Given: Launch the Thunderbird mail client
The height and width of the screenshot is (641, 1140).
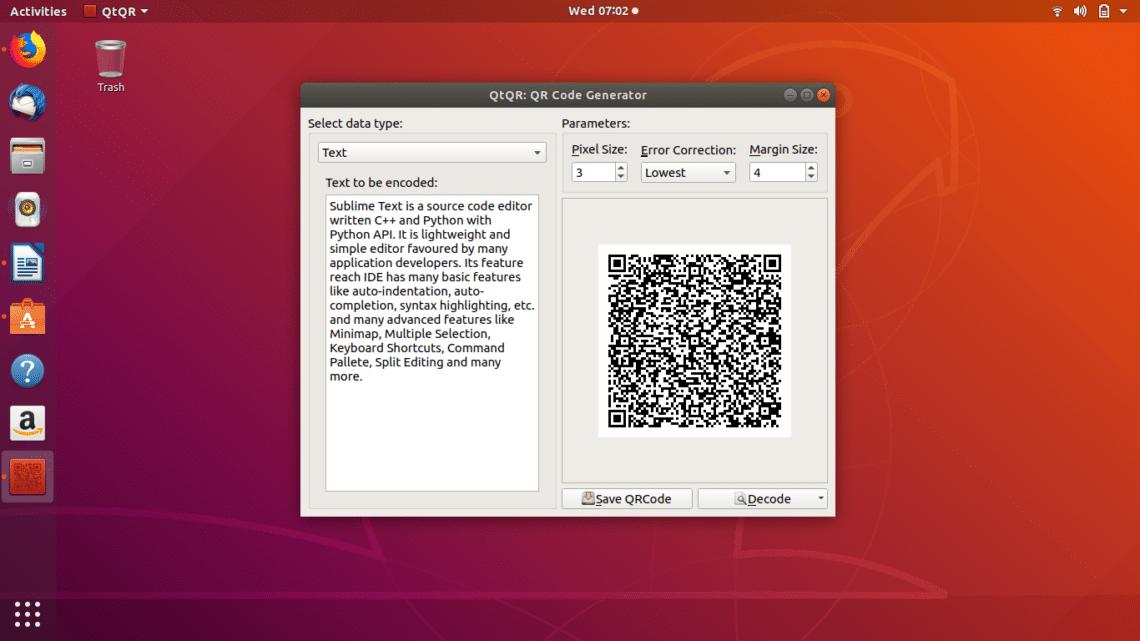Looking at the screenshot, I should click(27, 101).
